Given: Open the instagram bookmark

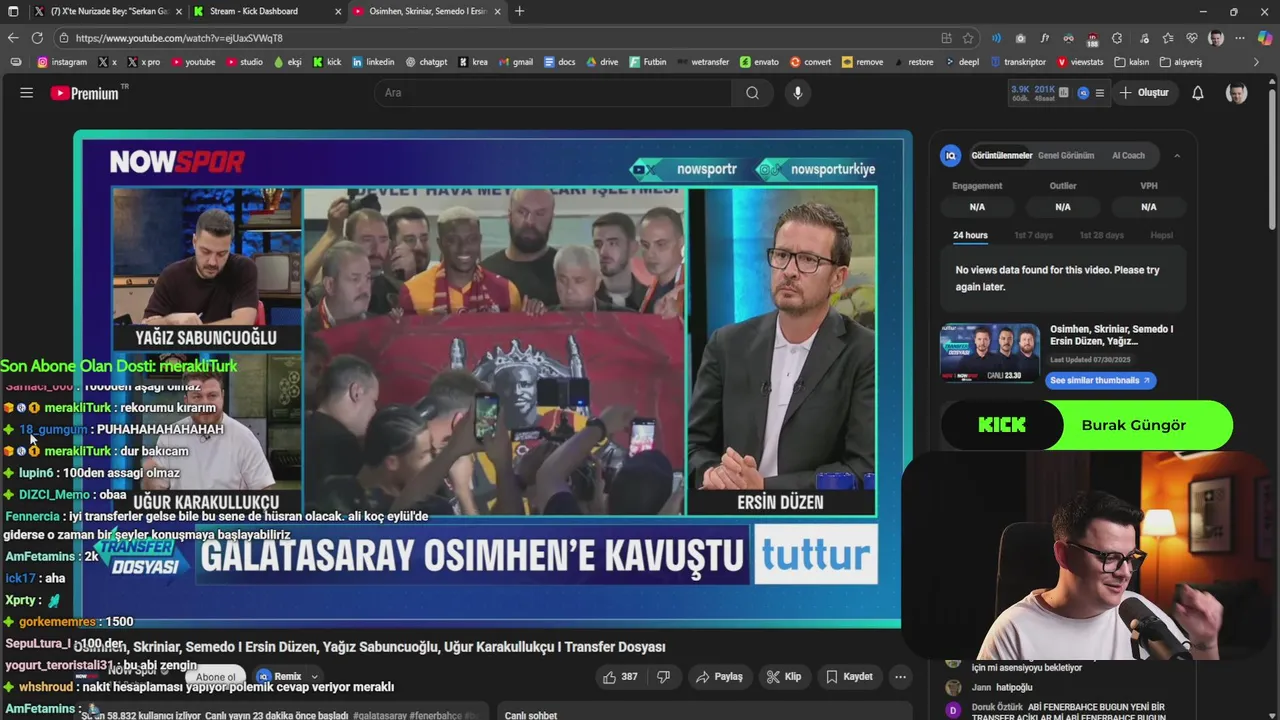Looking at the screenshot, I should [62, 62].
